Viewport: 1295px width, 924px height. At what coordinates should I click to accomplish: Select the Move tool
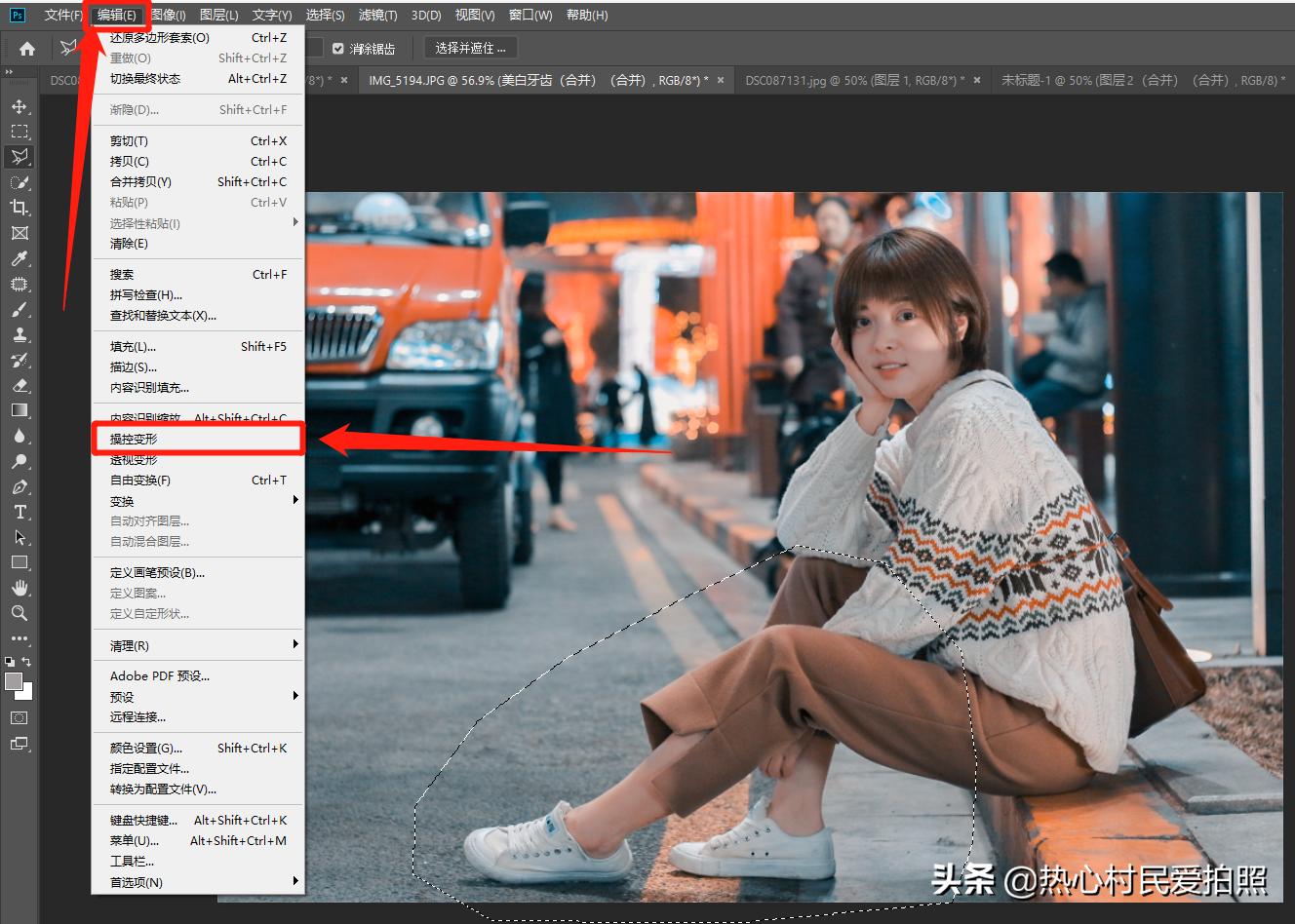tap(20, 107)
